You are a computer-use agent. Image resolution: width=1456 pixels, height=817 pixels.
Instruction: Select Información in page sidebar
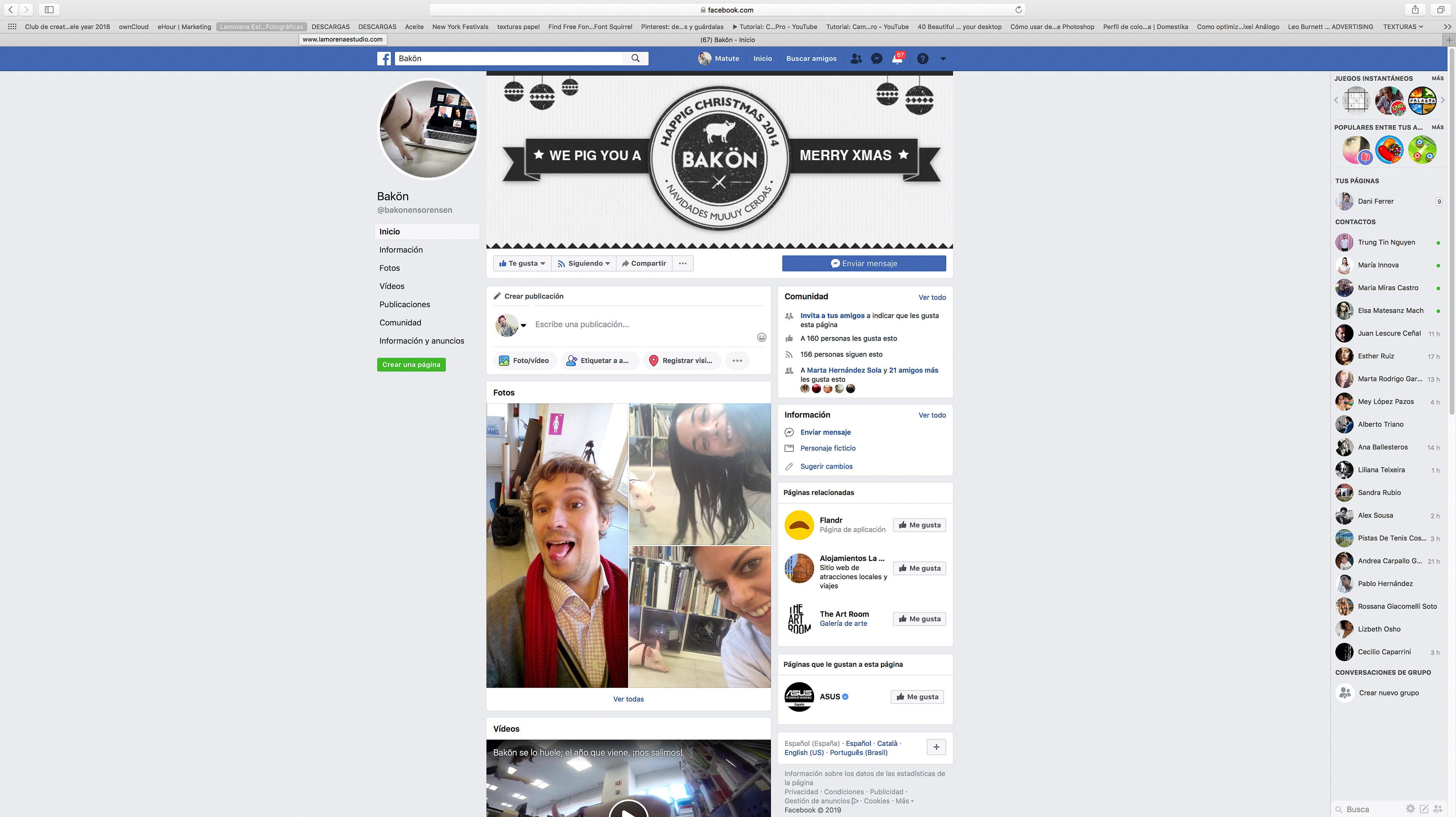click(x=401, y=250)
